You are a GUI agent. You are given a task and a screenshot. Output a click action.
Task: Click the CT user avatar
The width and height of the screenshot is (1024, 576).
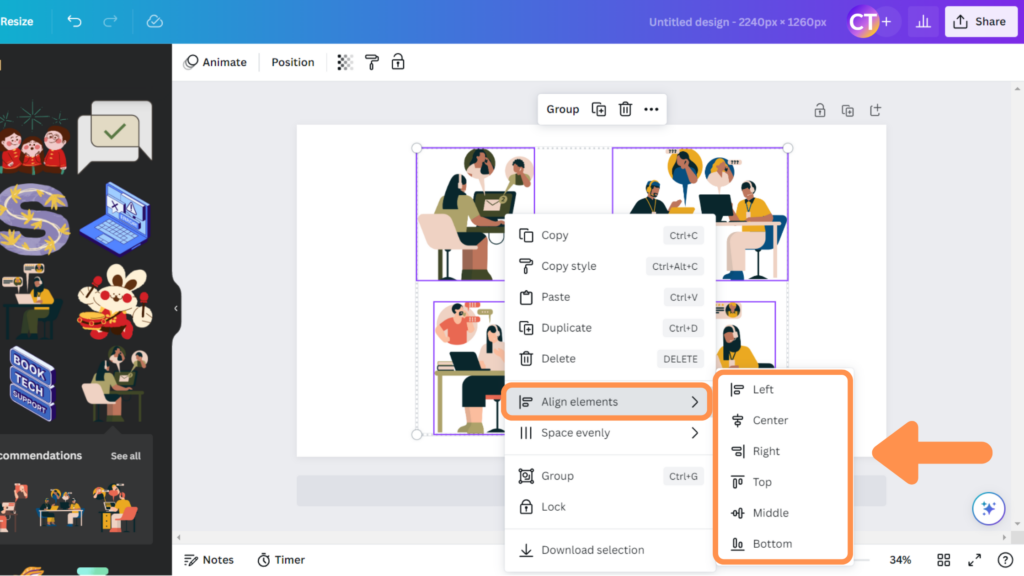pyautogui.click(x=862, y=22)
